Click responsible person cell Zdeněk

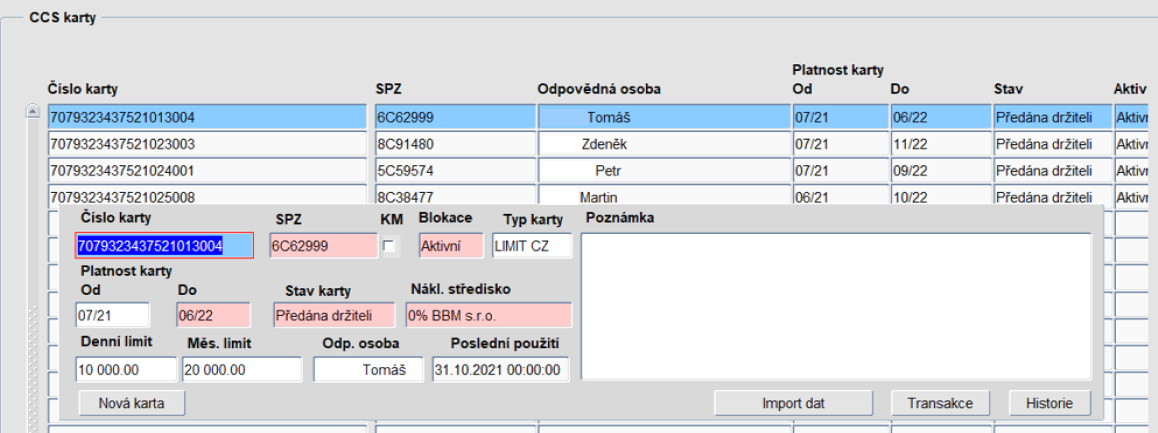[x=664, y=143]
